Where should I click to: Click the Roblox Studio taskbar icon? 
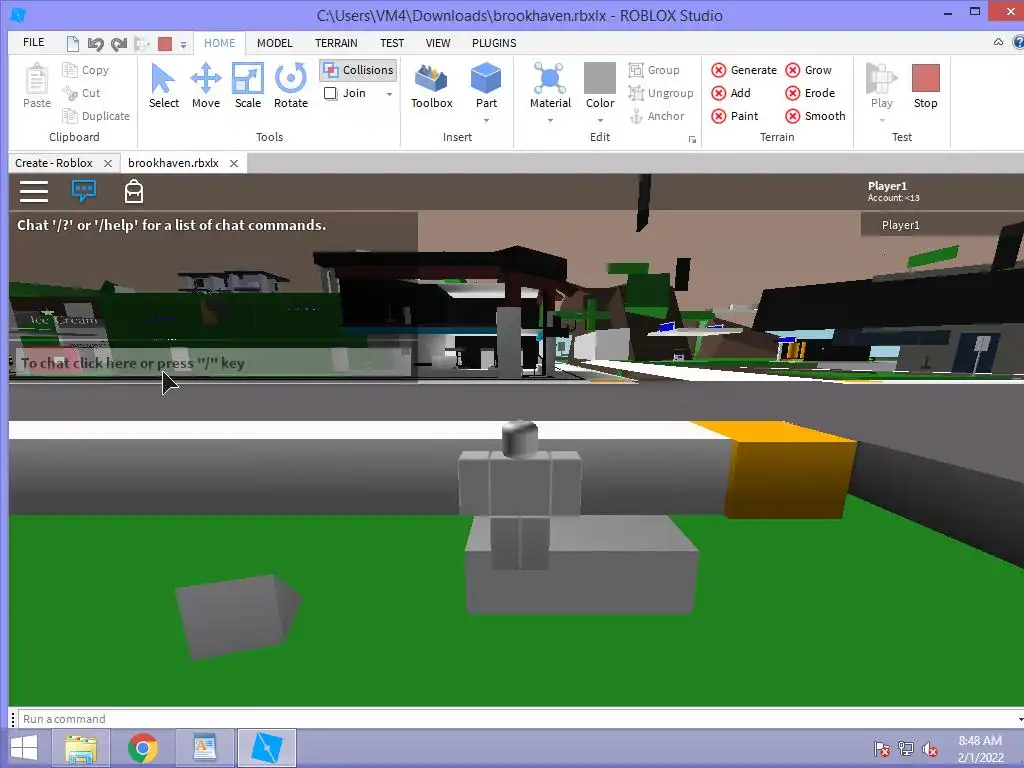(266, 748)
